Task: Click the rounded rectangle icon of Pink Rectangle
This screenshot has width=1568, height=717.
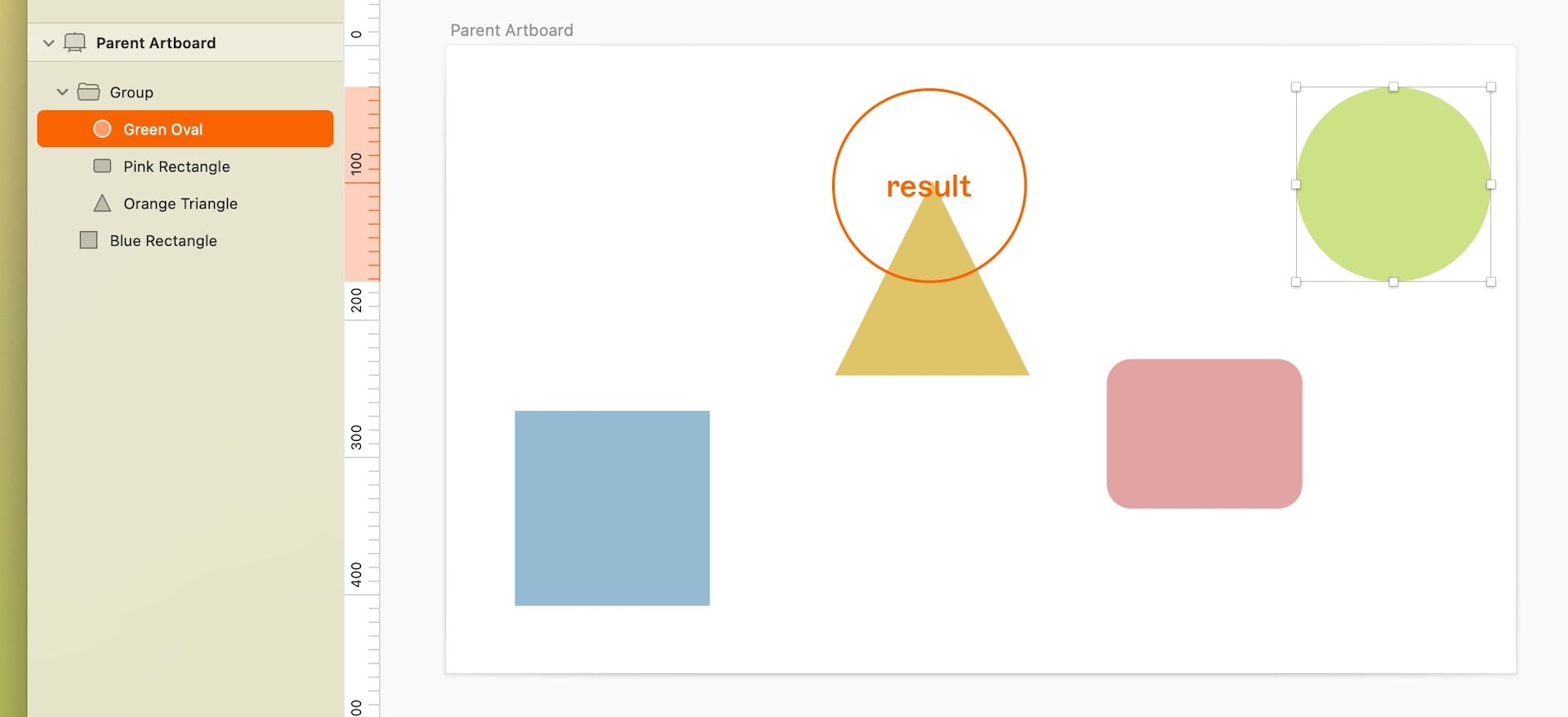Action: (102, 166)
